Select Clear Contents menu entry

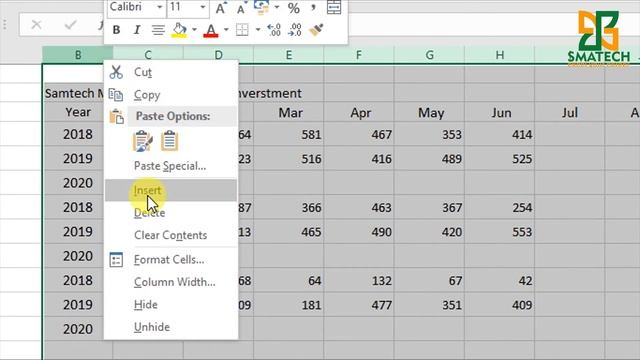coord(171,235)
